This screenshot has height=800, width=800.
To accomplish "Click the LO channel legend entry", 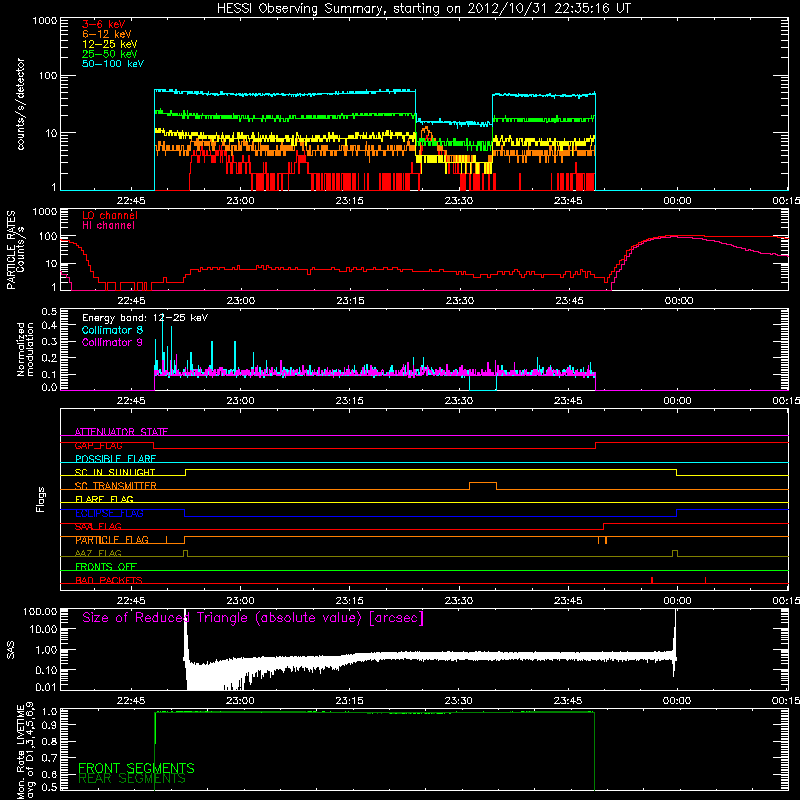I will [x=110, y=215].
